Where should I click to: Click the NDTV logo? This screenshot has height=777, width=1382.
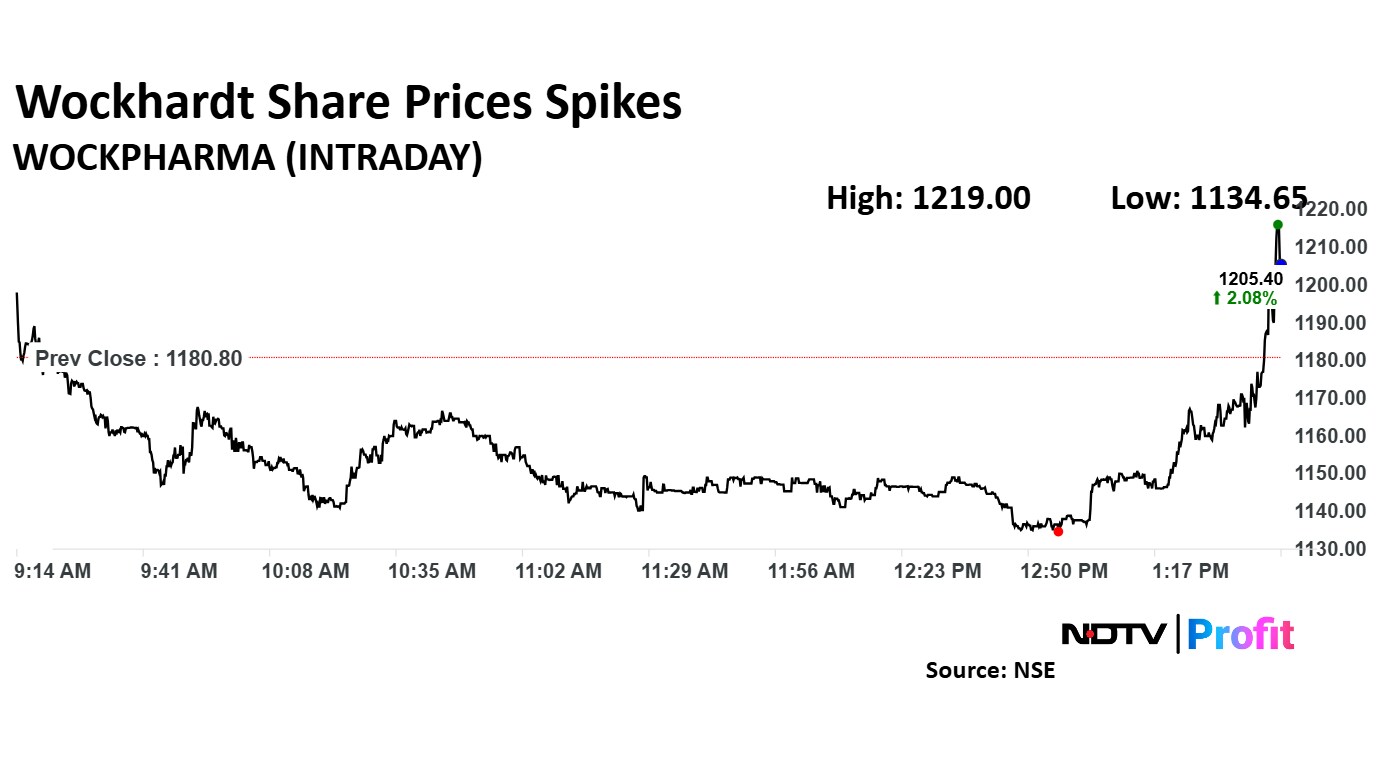tap(1113, 634)
